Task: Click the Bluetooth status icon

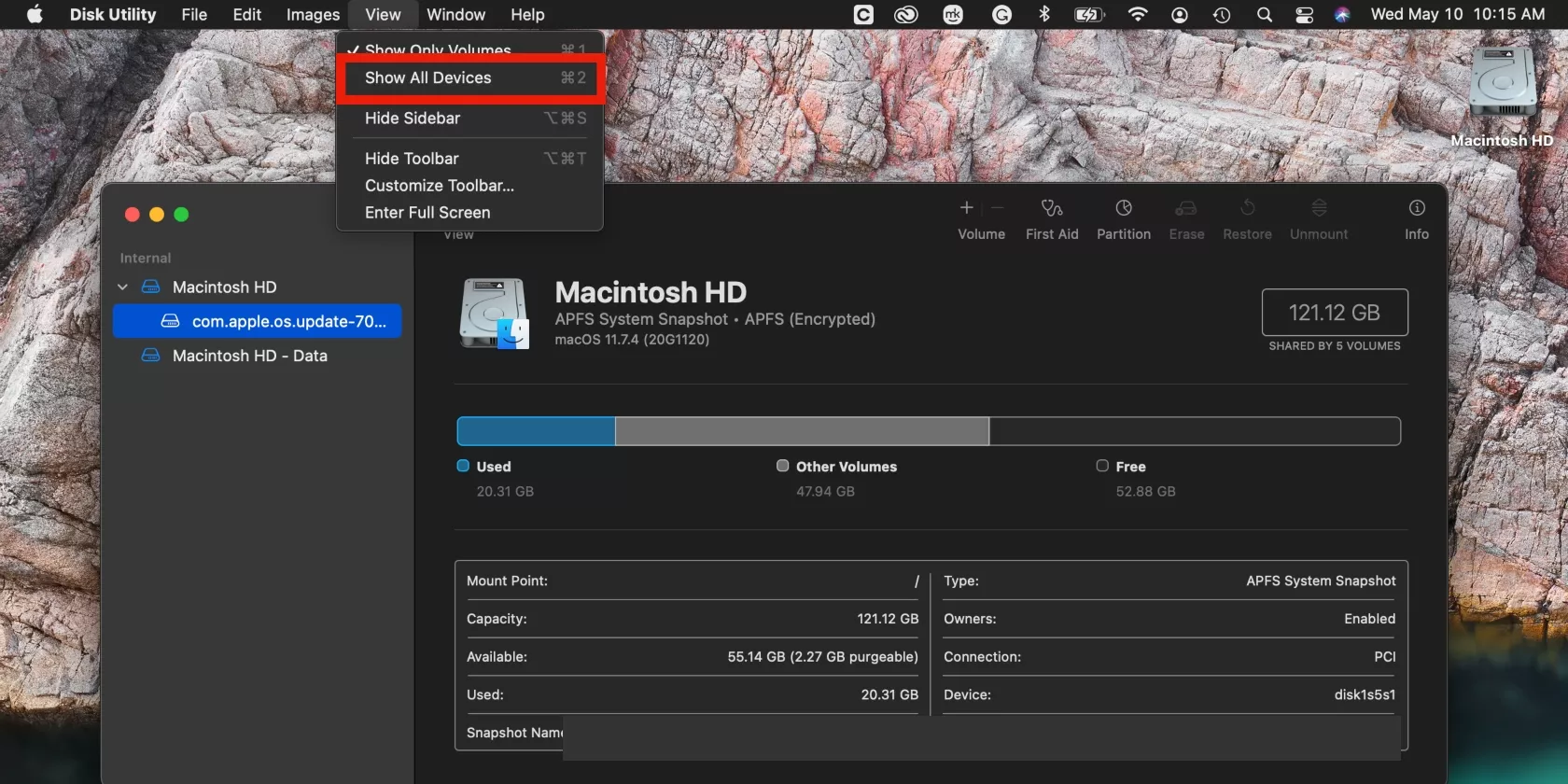Action: coord(1044,15)
